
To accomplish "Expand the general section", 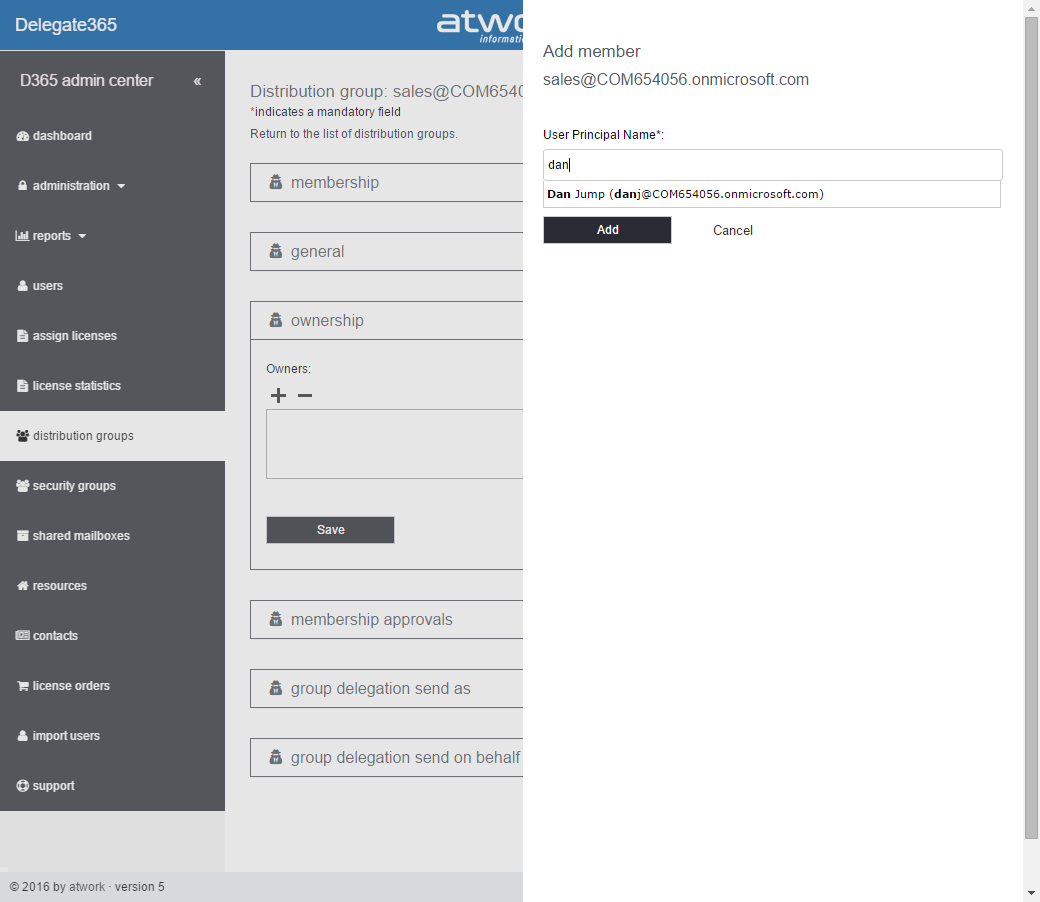I will (x=387, y=251).
